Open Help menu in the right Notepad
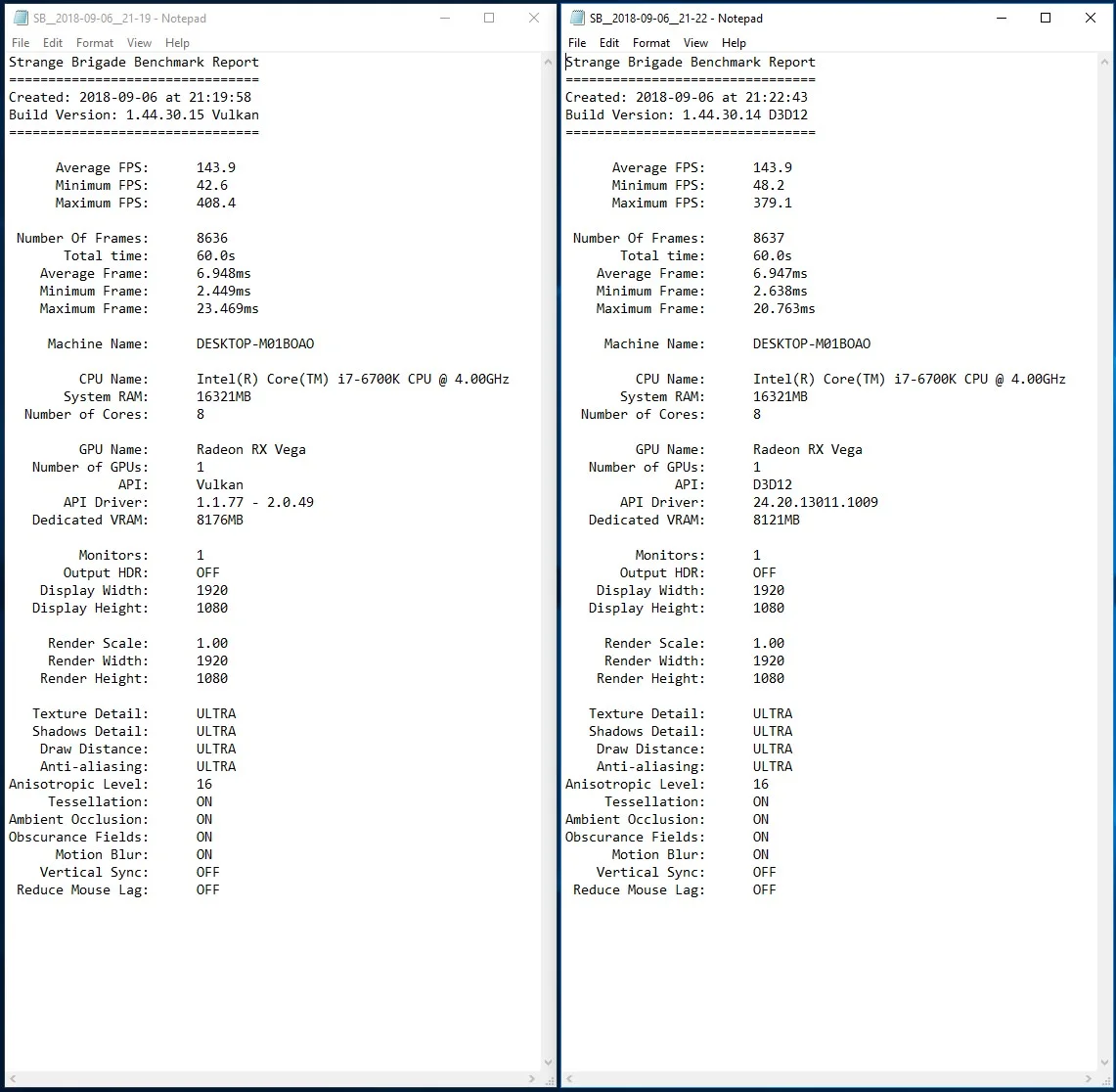Image resolution: width=1116 pixels, height=1092 pixels. coord(734,43)
